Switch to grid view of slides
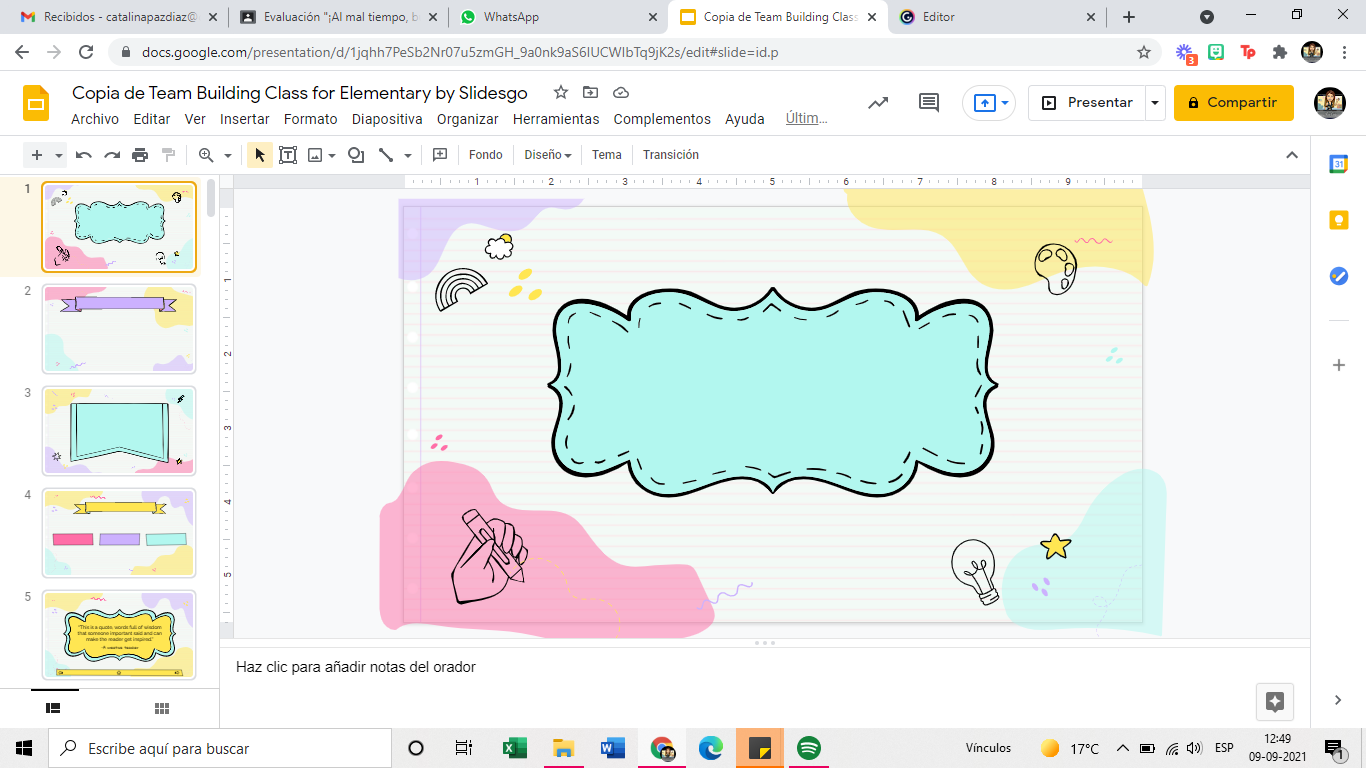This screenshot has height=768, width=1366. pos(162,708)
